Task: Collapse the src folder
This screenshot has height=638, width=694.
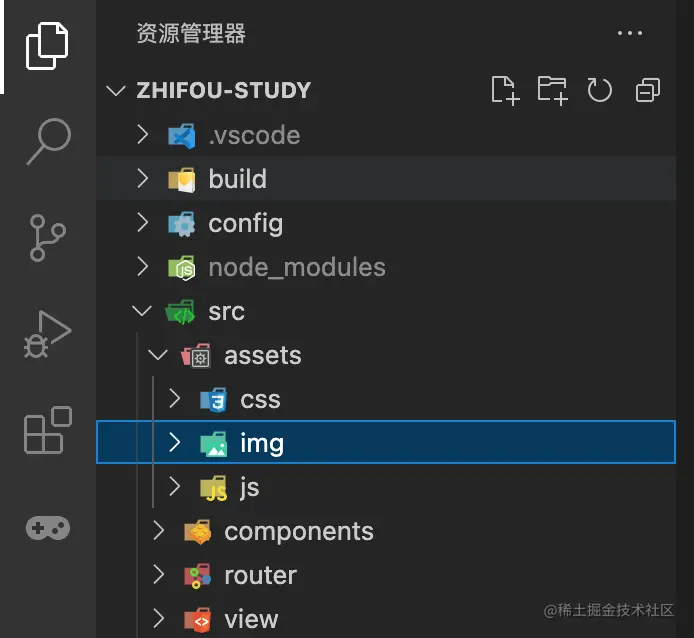Action: (x=142, y=311)
